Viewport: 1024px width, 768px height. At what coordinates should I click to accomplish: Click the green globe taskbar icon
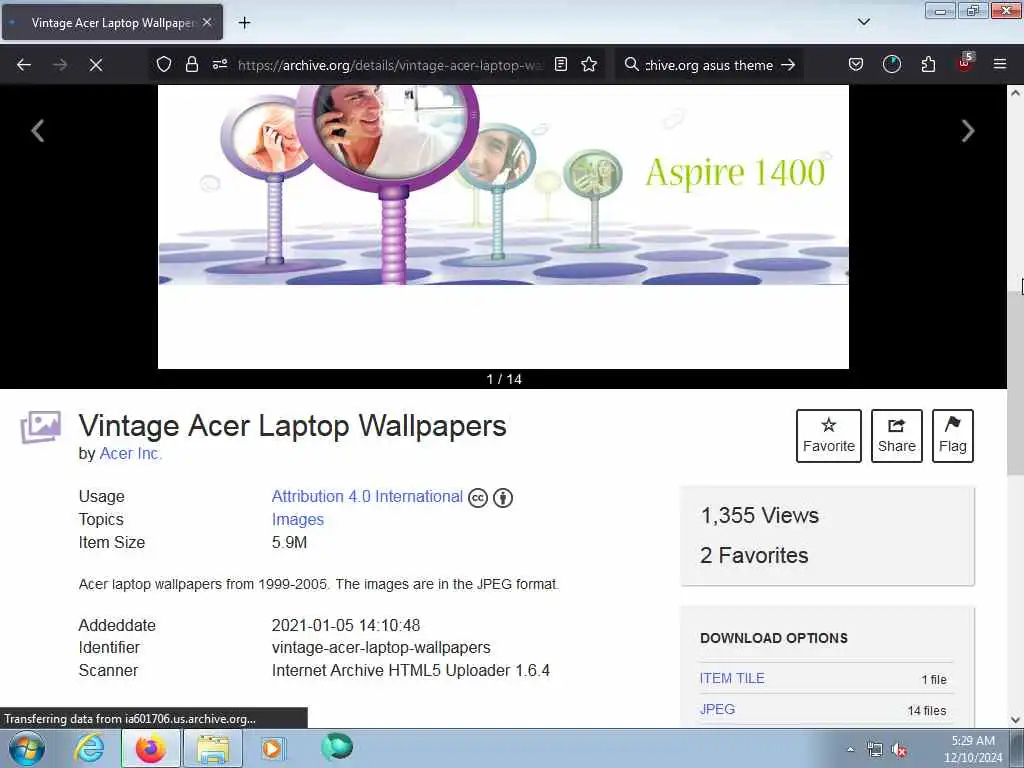pyautogui.click(x=337, y=747)
